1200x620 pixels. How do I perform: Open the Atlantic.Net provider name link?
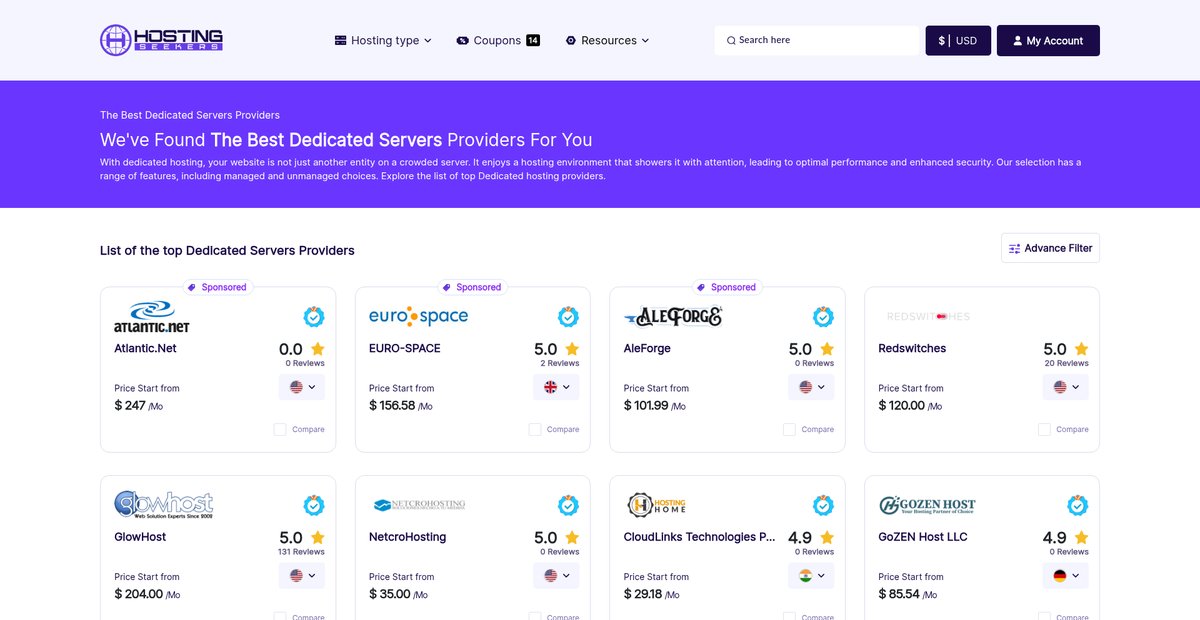click(x=145, y=349)
